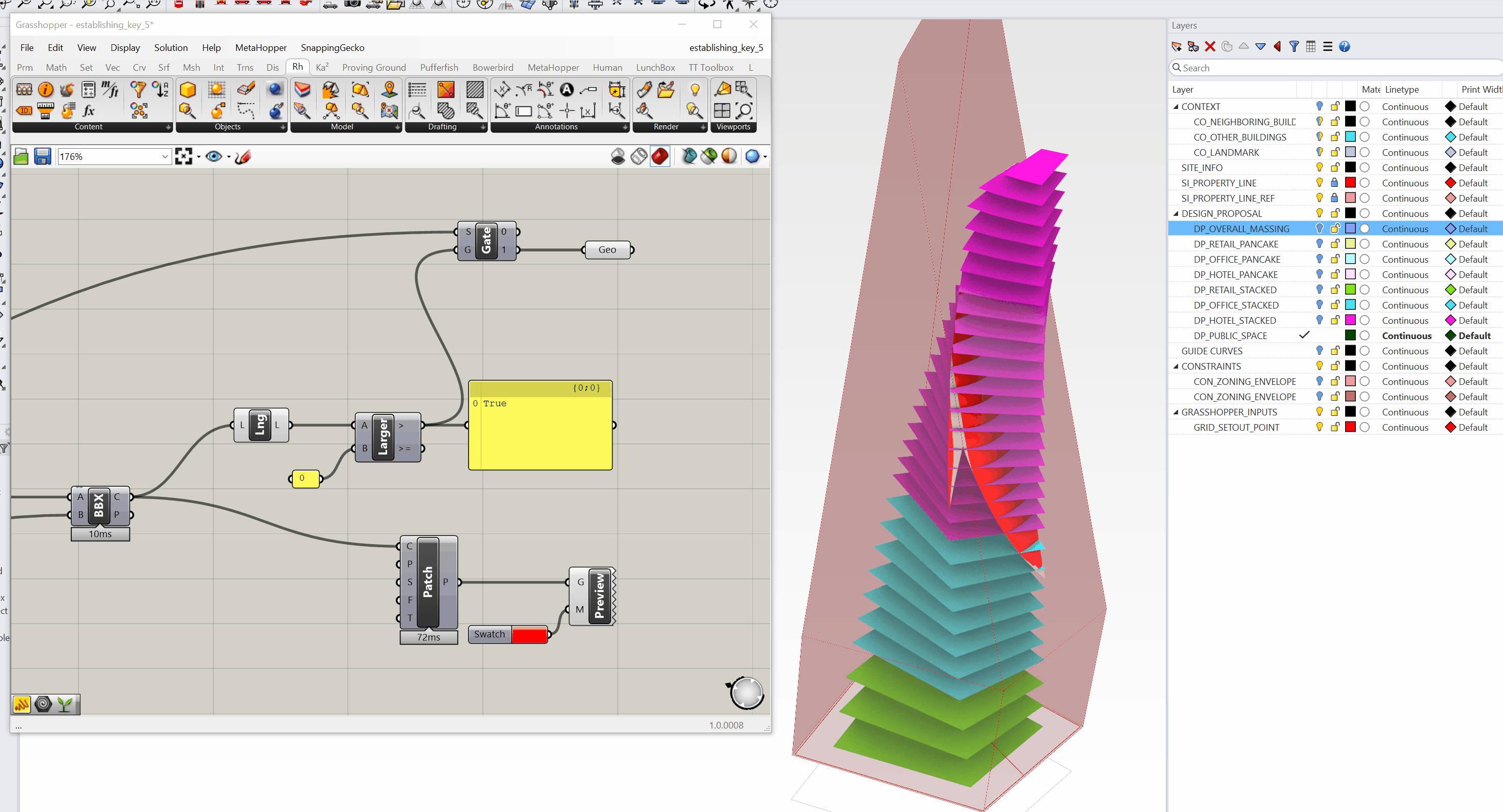
Task: Click the red Swatch color on canvas
Action: click(x=529, y=635)
